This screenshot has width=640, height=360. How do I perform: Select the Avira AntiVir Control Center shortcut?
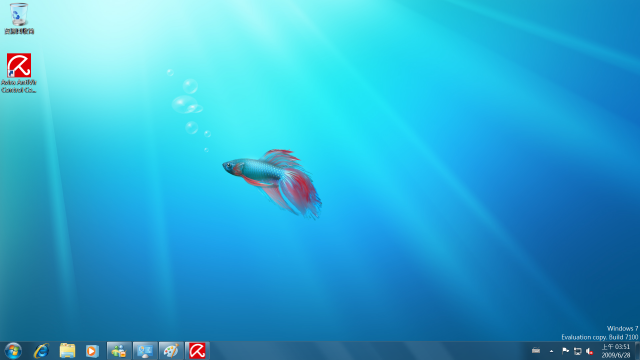[19, 73]
